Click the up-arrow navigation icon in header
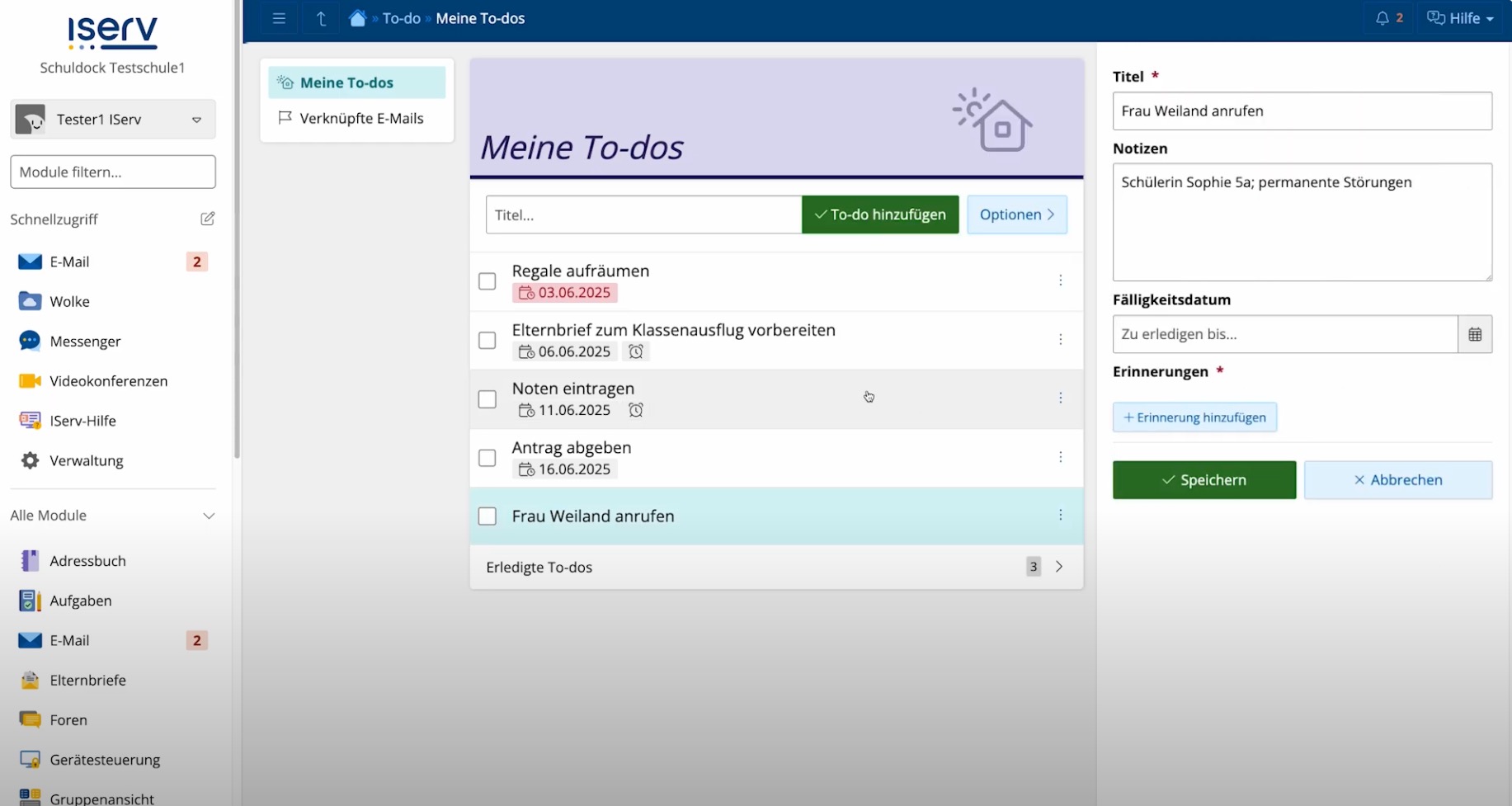 (x=321, y=18)
